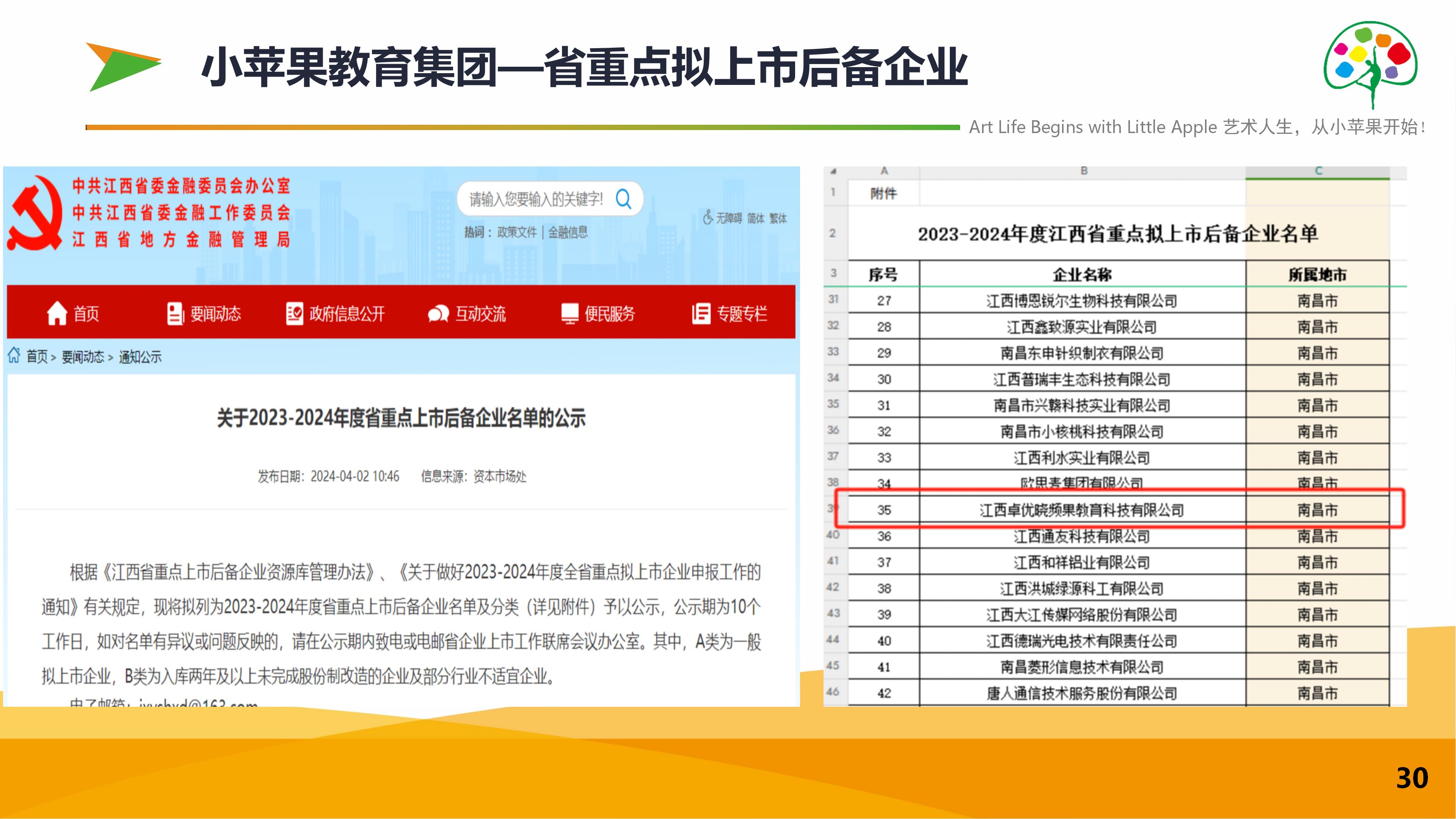1456x819 pixels.
Task: Select cell 江西洪城绿源科工有限公司
Action: click(x=1083, y=588)
